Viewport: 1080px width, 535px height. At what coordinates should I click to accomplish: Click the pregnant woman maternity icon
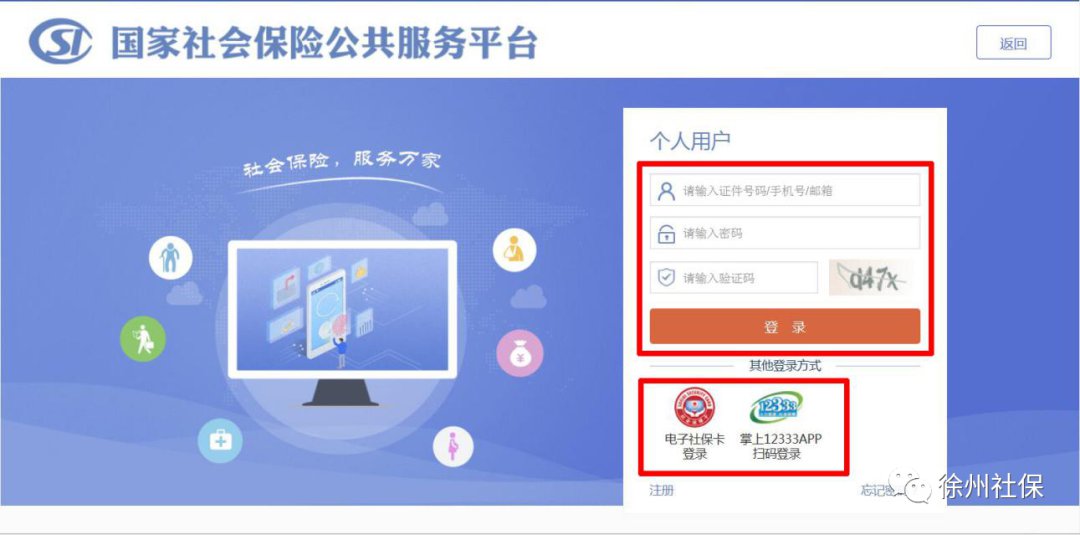point(453,446)
